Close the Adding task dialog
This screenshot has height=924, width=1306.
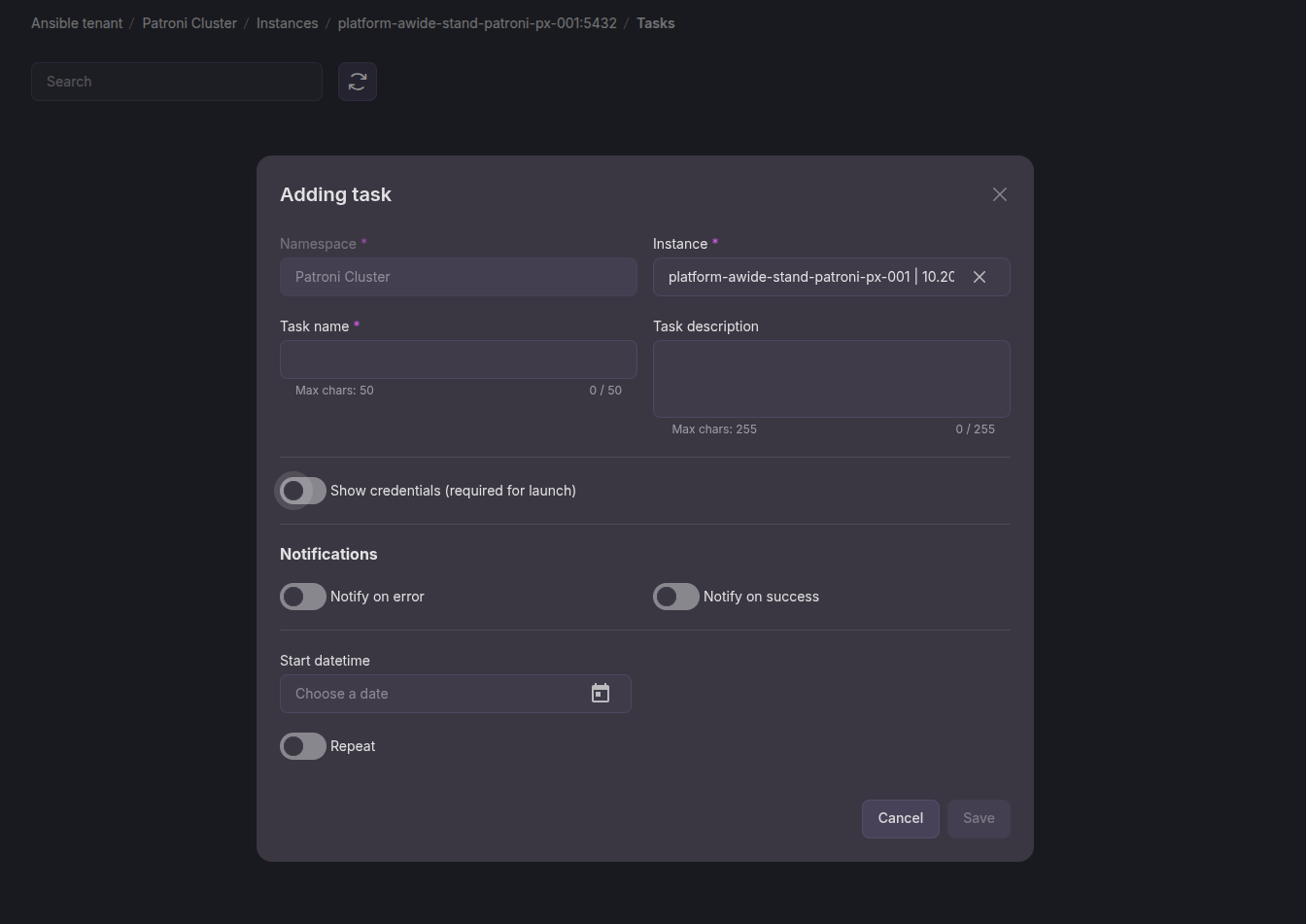[999, 193]
